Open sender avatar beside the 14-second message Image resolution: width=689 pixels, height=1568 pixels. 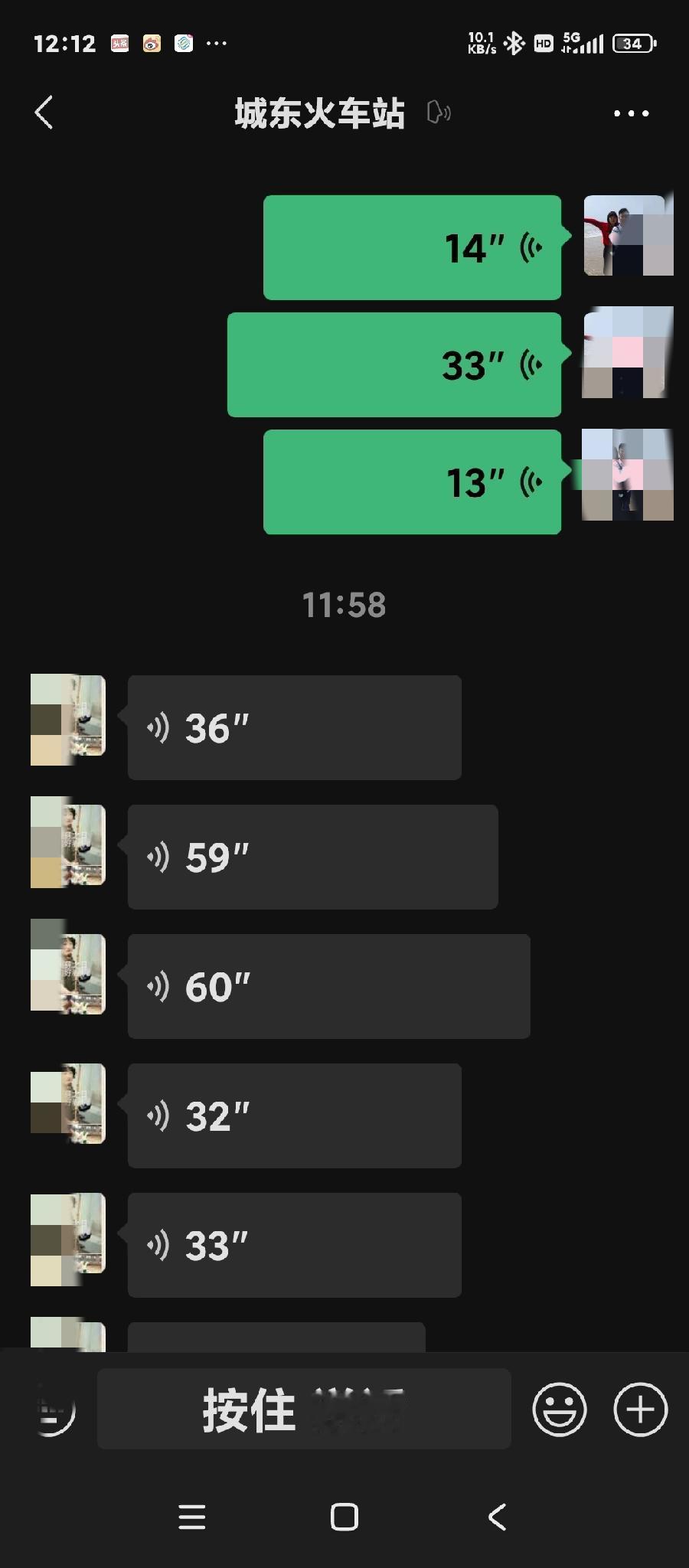click(628, 234)
